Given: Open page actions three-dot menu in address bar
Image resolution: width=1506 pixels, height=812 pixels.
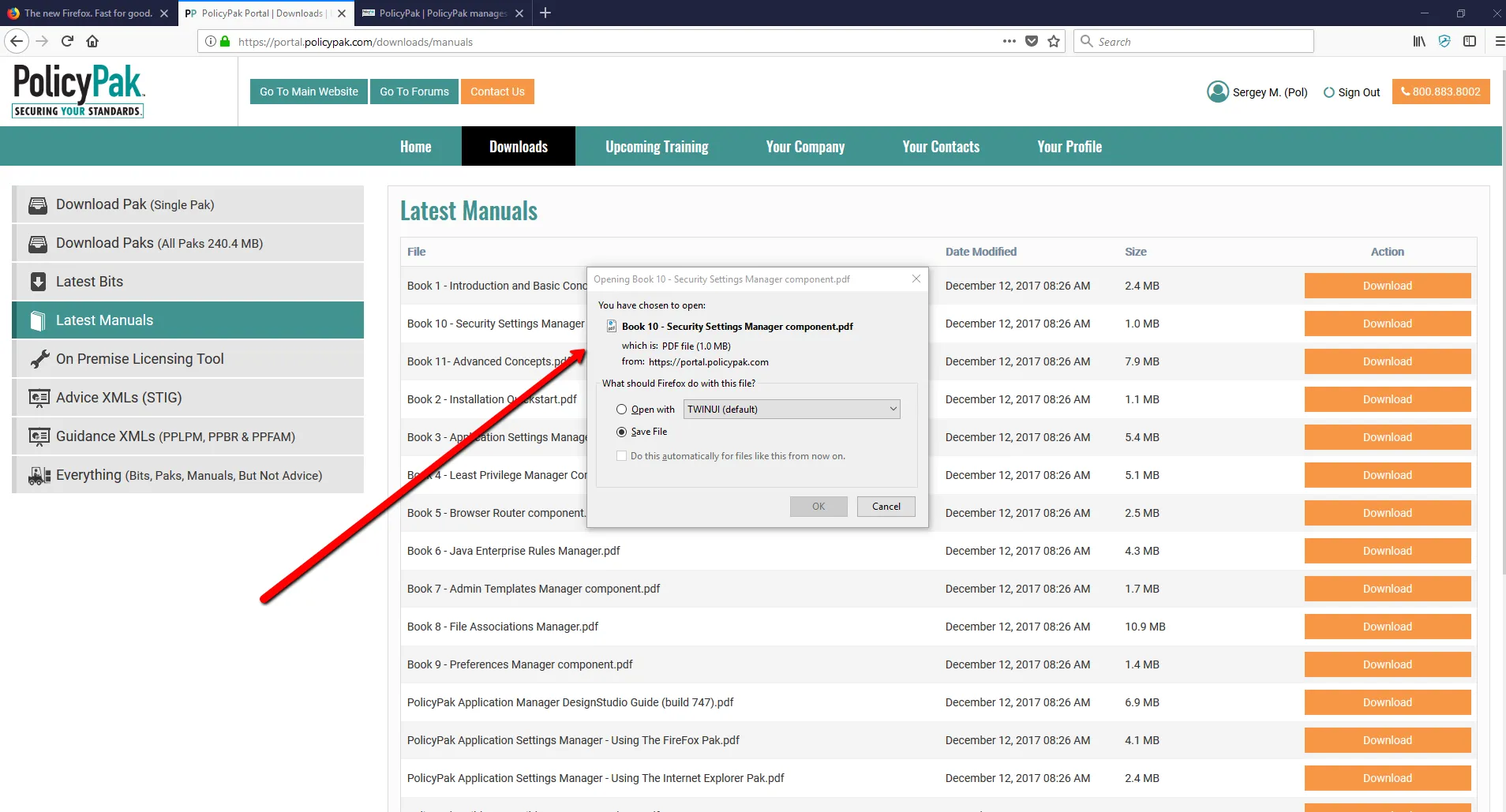Looking at the screenshot, I should point(1009,41).
